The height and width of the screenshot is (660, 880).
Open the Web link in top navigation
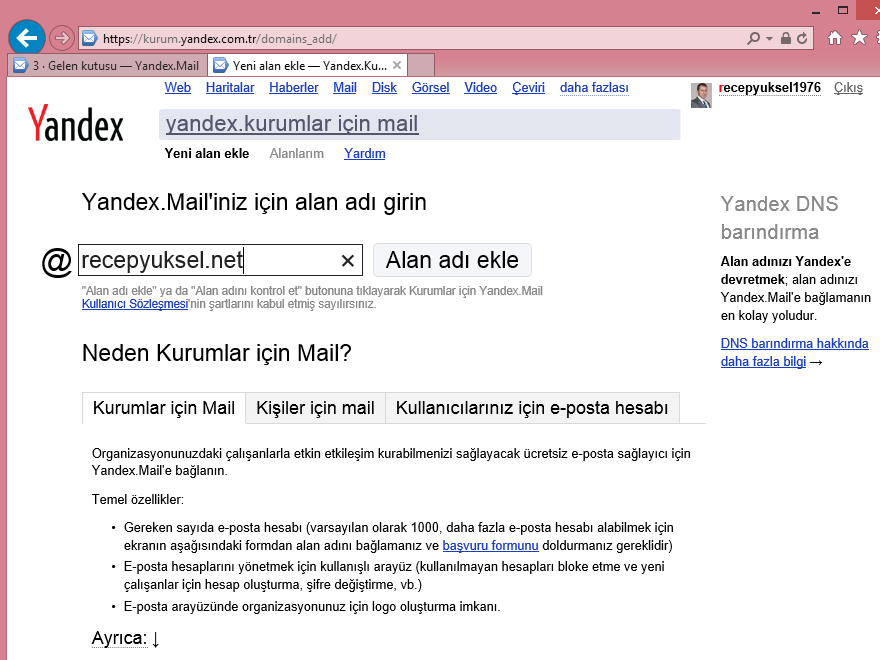point(177,88)
